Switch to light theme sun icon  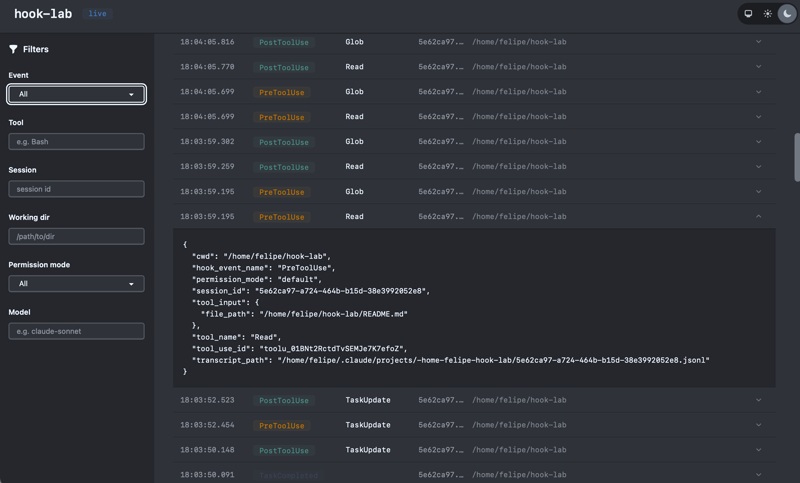click(768, 14)
